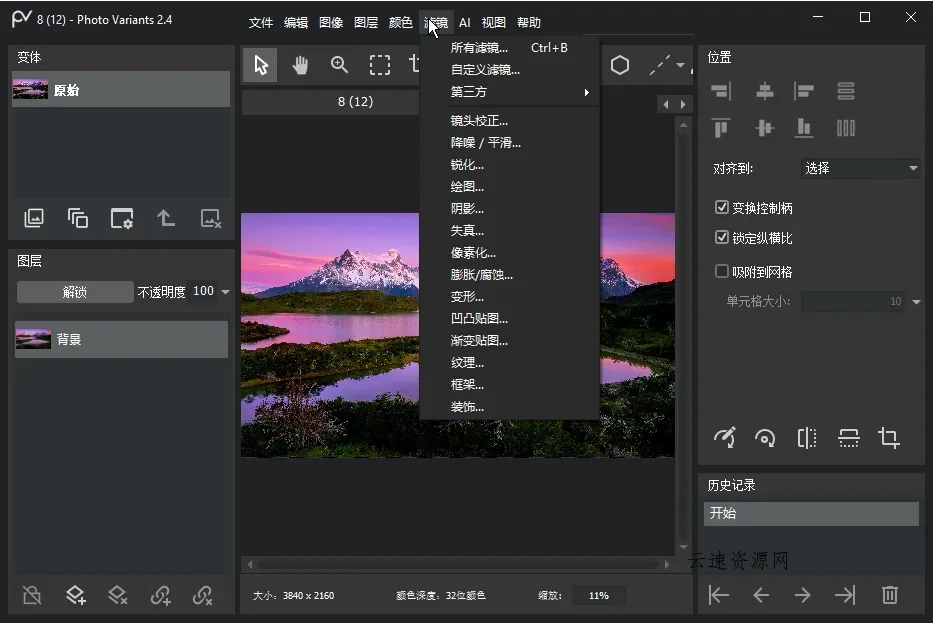933x623 pixels.
Task: Choose the zoom magnifier tool
Action: (339, 64)
